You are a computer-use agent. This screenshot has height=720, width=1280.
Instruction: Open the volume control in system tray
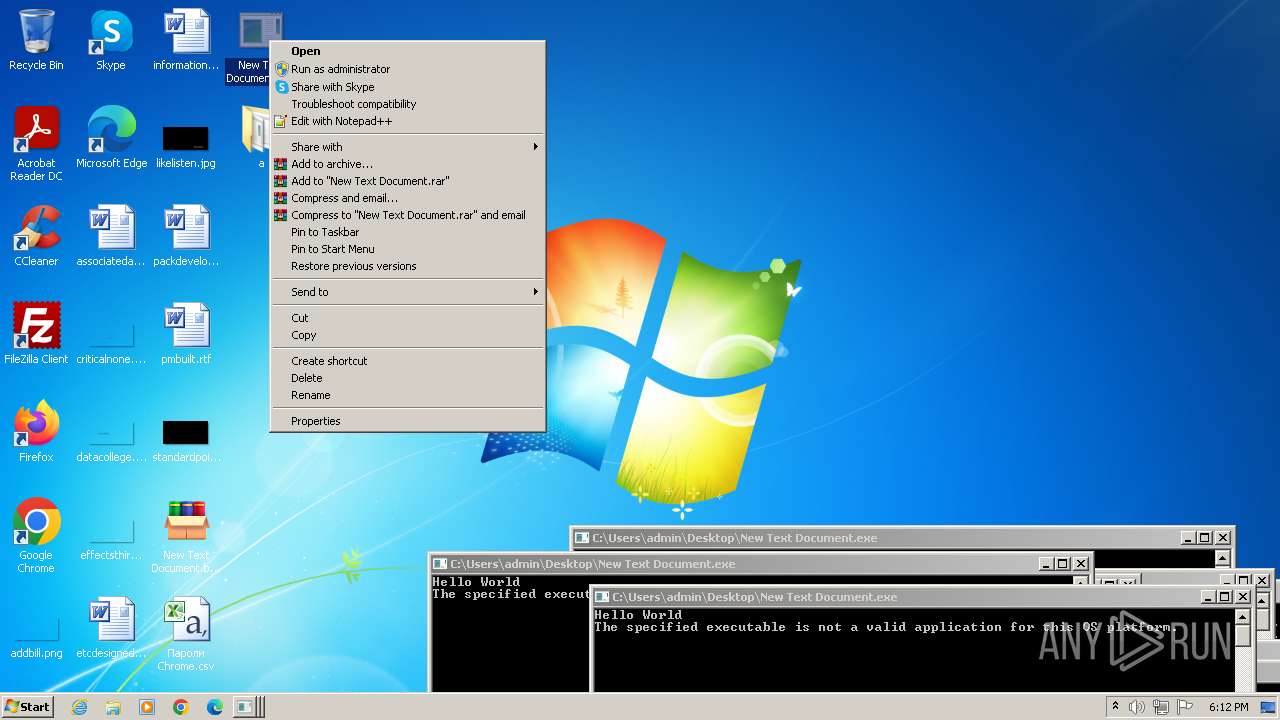(x=1137, y=707)
